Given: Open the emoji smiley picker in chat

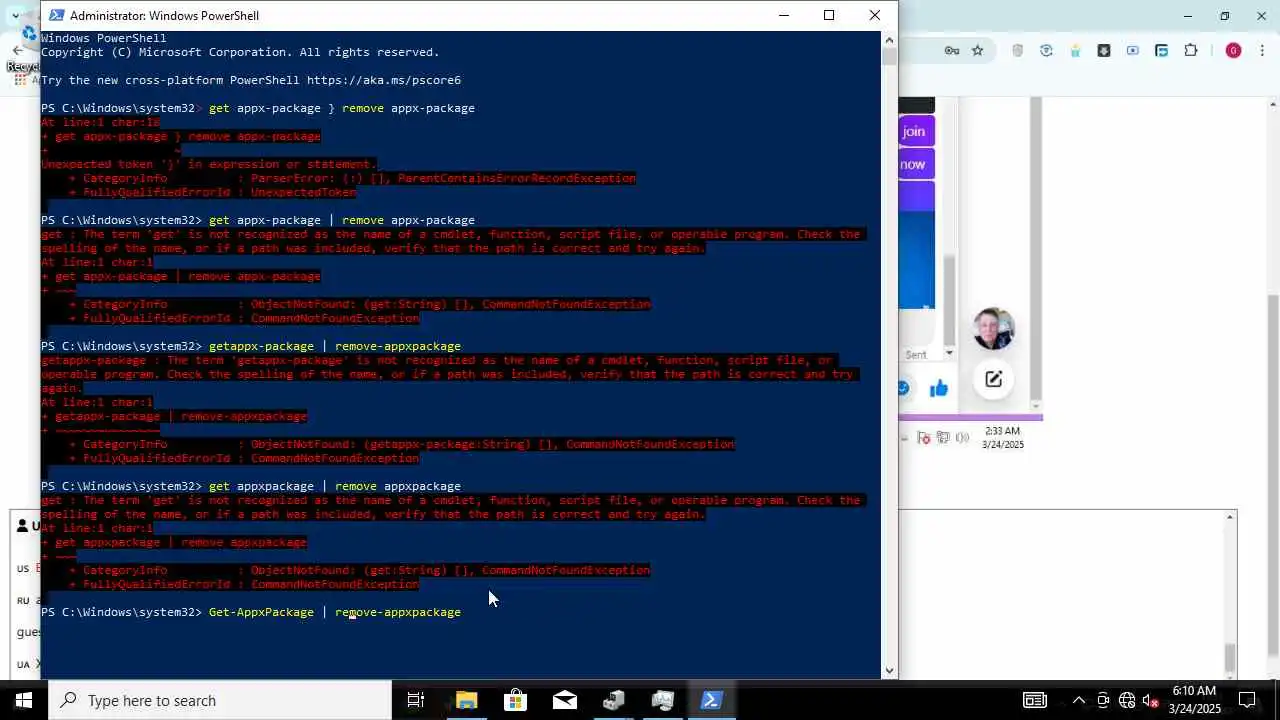Looking at the screenshot, I should click(903, 388).
